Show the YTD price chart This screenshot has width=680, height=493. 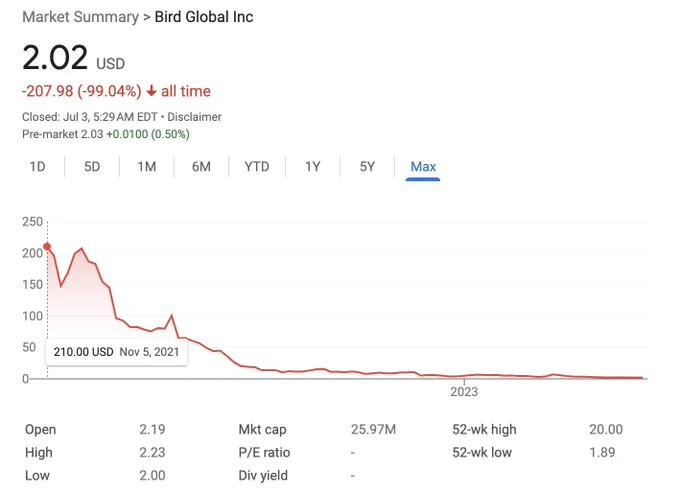257,167
